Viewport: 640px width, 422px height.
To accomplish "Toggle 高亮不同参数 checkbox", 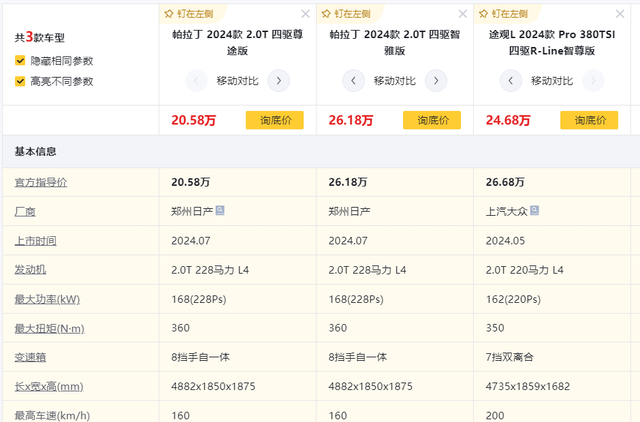I will coord(20,81).
